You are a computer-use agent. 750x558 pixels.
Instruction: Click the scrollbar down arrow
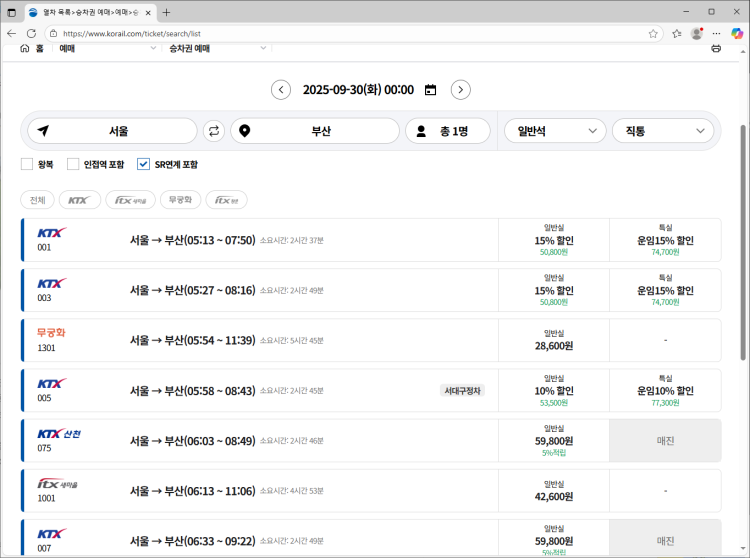tap(743, 549)
